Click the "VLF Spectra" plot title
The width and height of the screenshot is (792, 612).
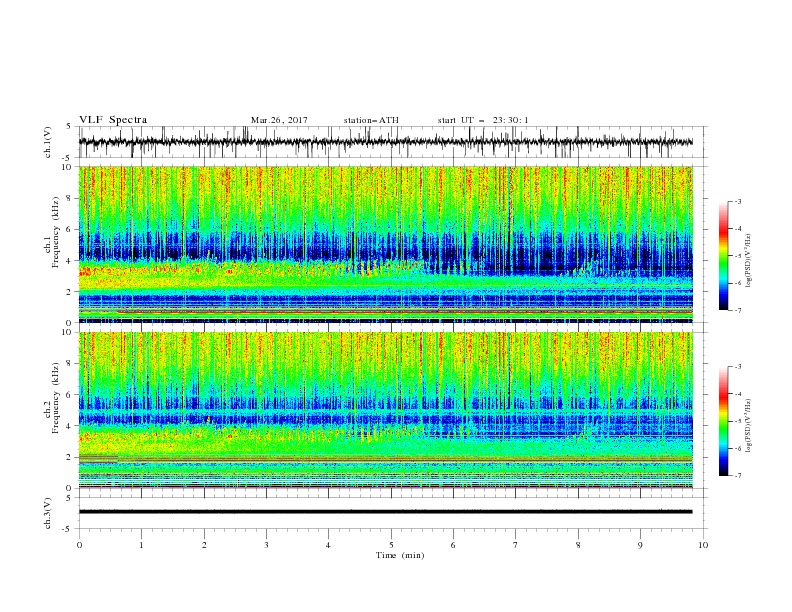tap(113, 120)
